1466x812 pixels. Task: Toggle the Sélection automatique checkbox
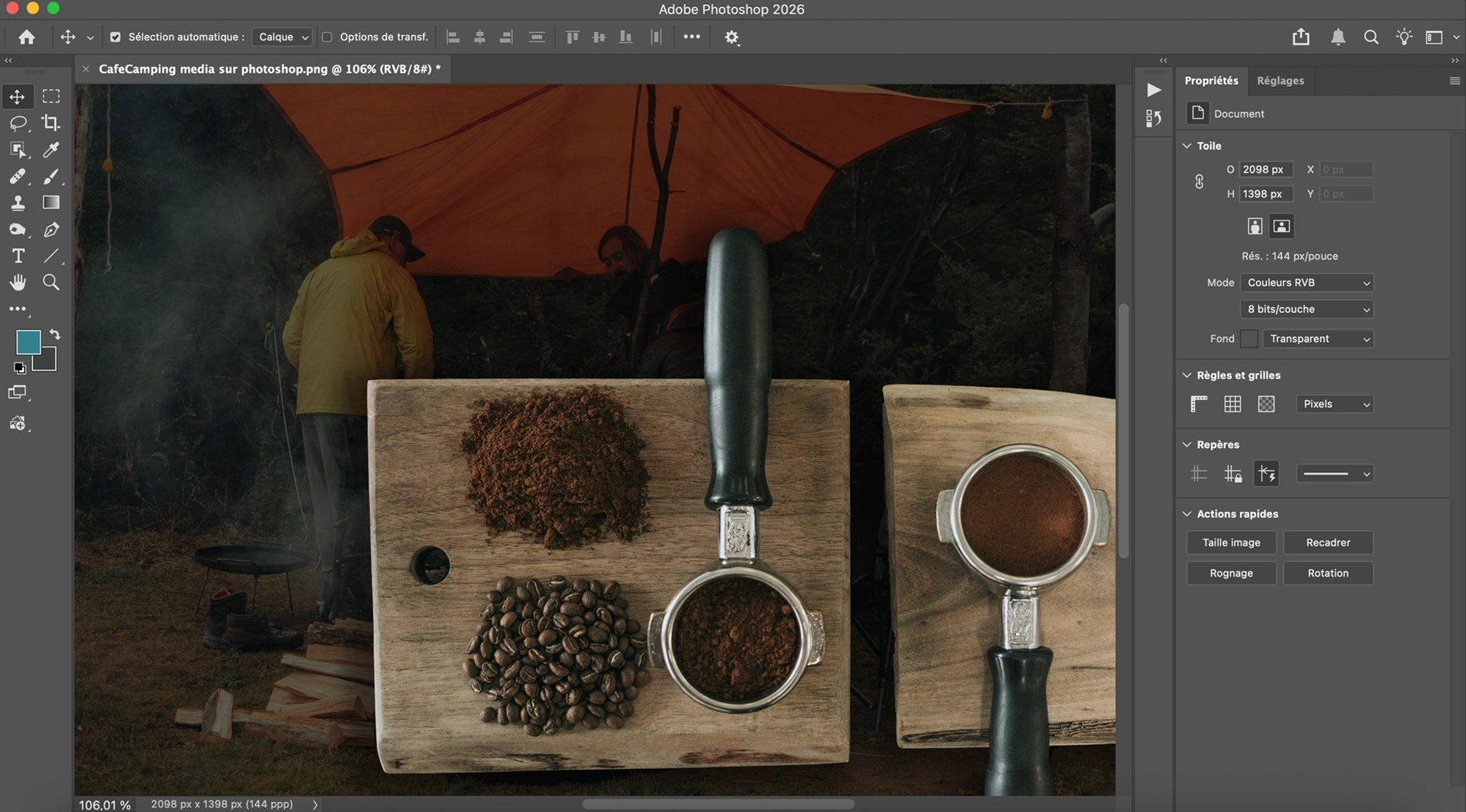pos(115,37)
